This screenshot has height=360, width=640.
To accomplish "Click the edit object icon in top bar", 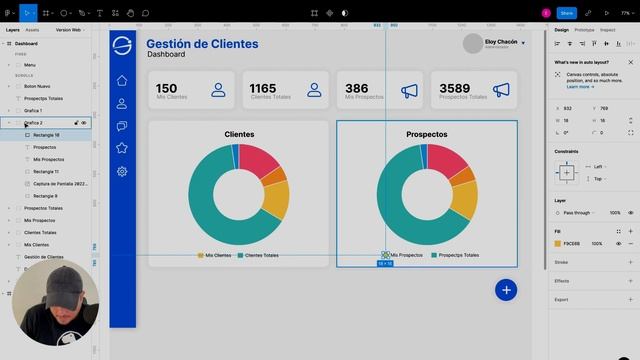I will click(314, 13).
